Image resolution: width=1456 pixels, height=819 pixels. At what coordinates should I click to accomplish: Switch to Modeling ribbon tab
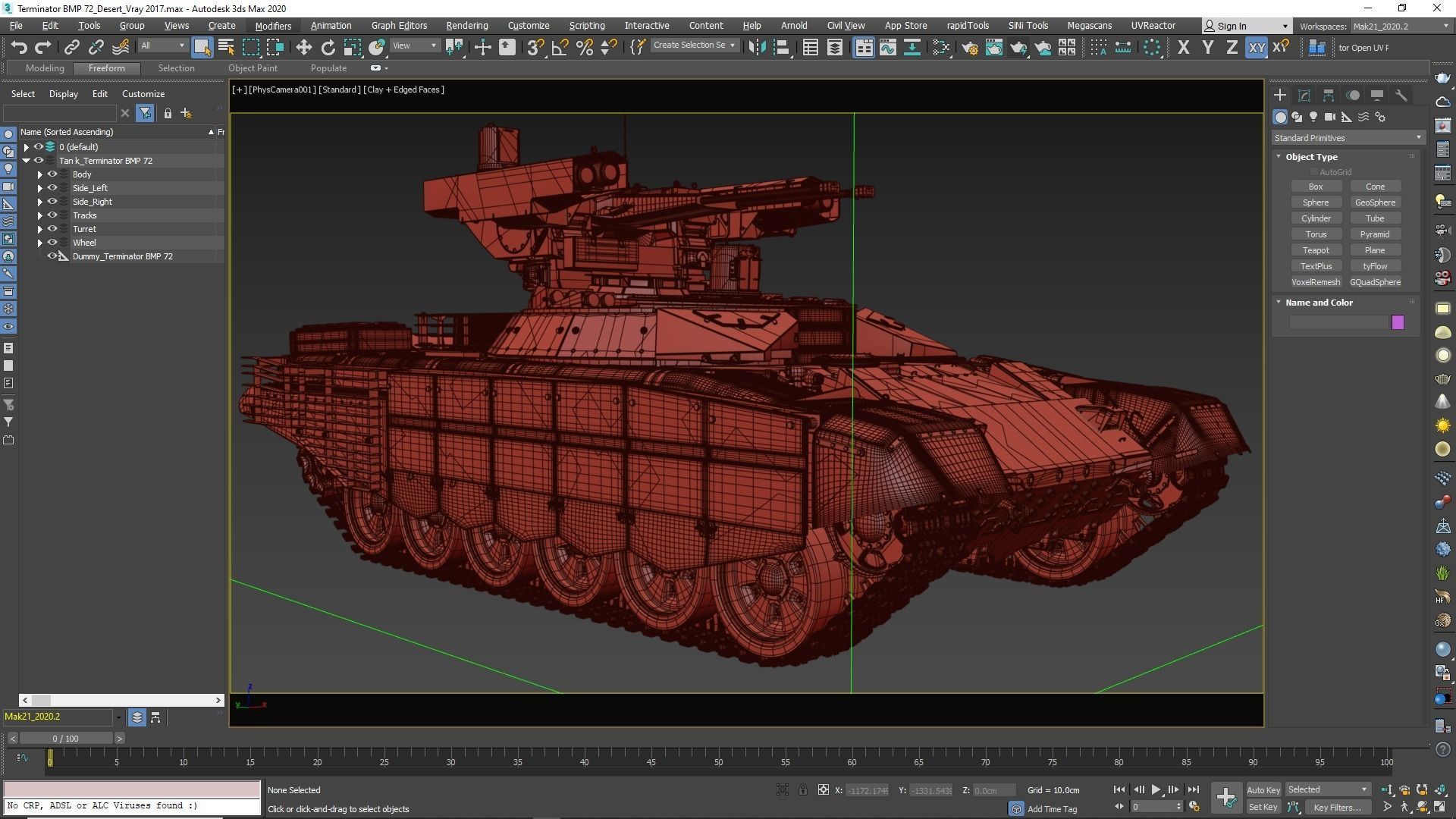coord(45,68)
